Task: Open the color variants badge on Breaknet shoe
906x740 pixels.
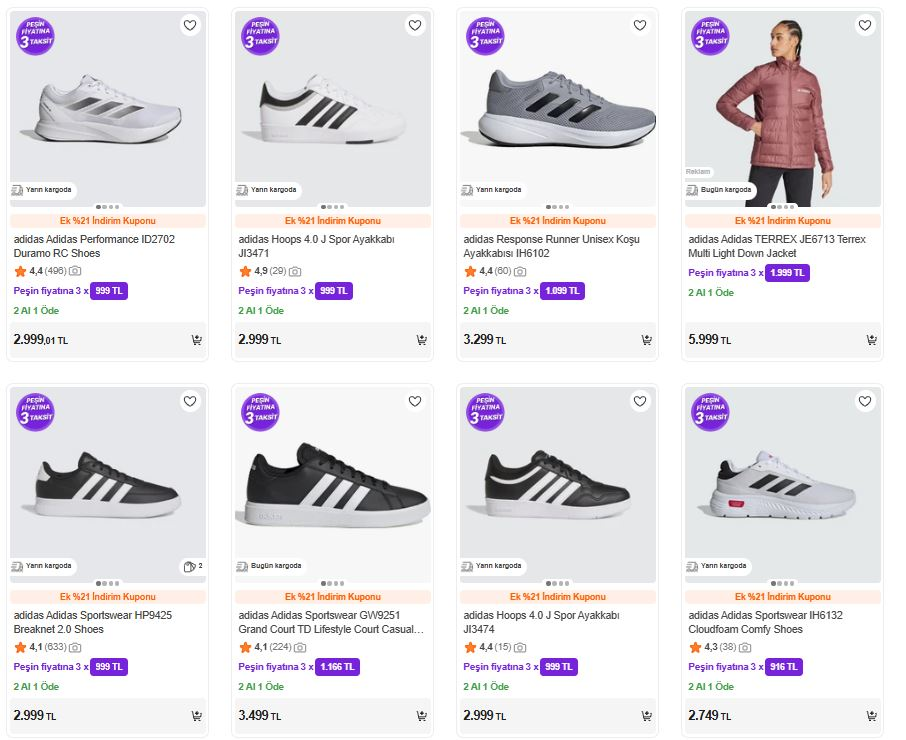Action: pos(193,566)
